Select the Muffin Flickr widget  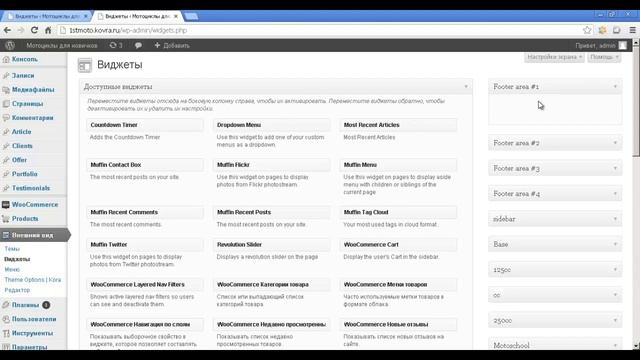(x=271, y=165)
